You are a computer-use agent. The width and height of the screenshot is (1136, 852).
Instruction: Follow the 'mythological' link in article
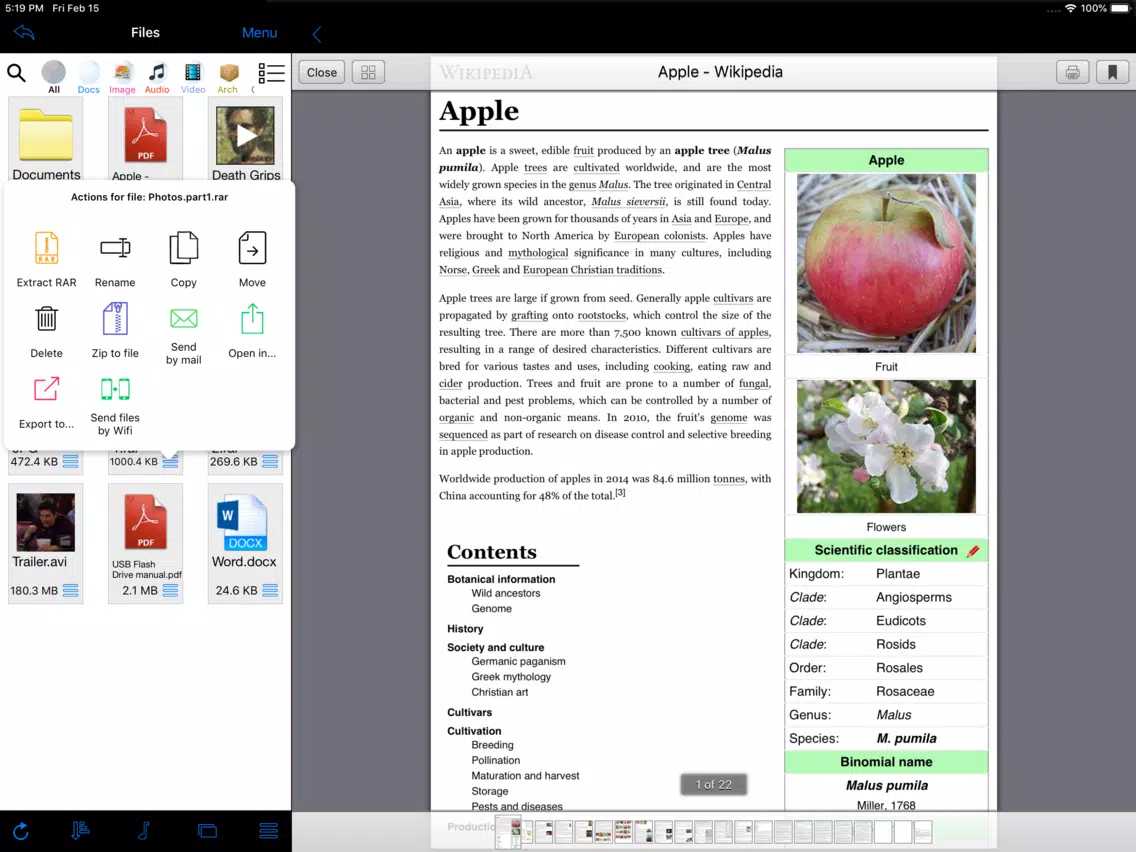coord(538,253)
